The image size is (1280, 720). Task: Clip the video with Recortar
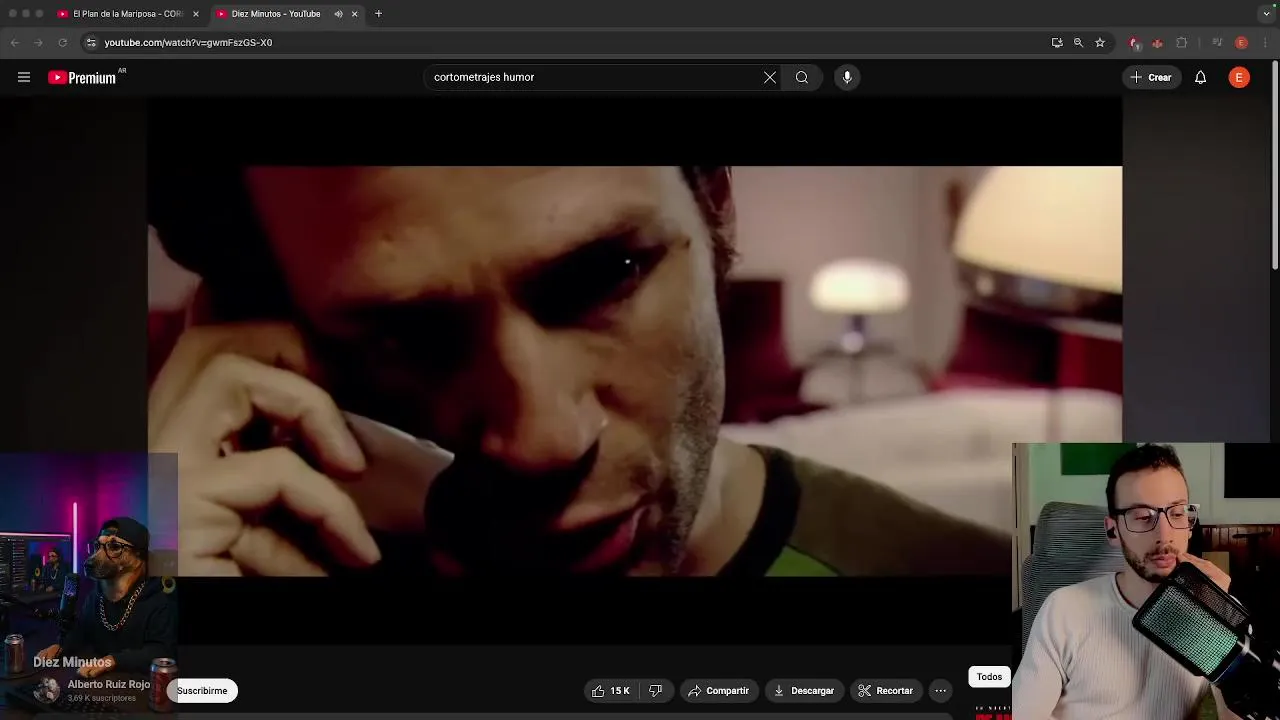(x=886, y=690)
